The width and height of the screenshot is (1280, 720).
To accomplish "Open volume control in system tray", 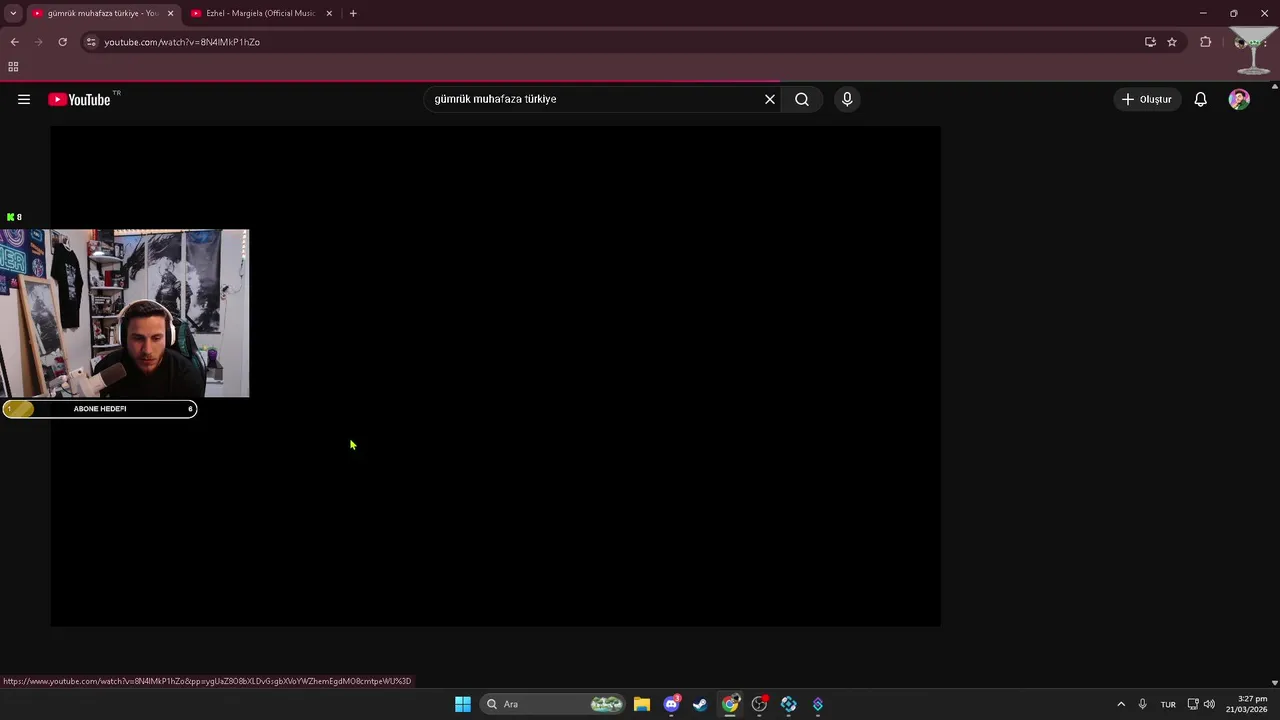I will (x=1210, y=704).
